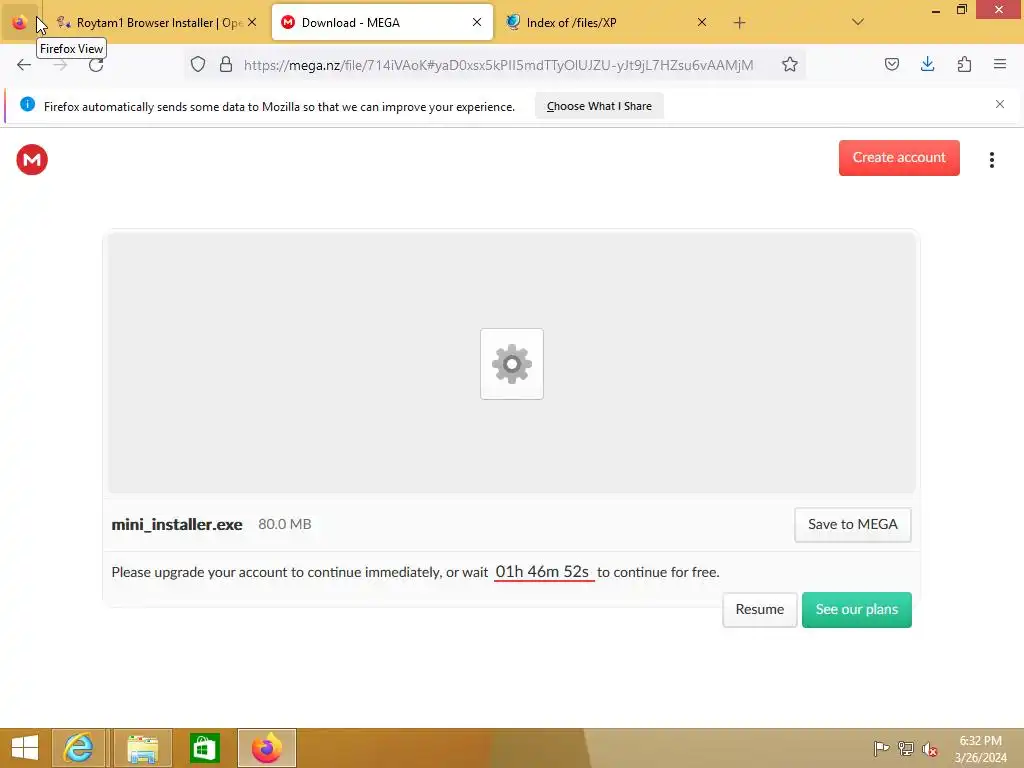Screen dimensions: 1024x768
Task: Switch to Index of /files/XP tab
Action: (607, 23)
